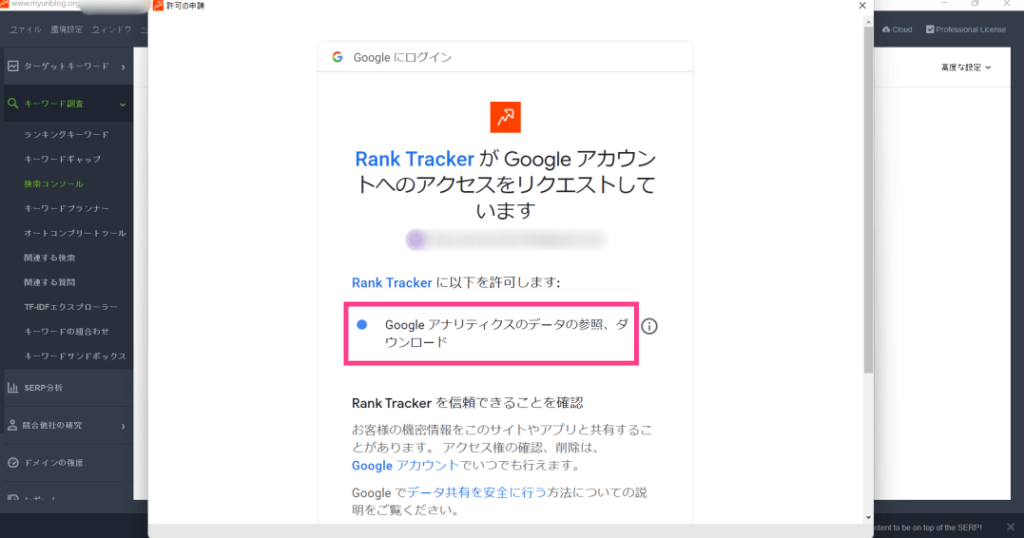
Task: Select 検索コンソール in sidebar
Action: [54, 184]
